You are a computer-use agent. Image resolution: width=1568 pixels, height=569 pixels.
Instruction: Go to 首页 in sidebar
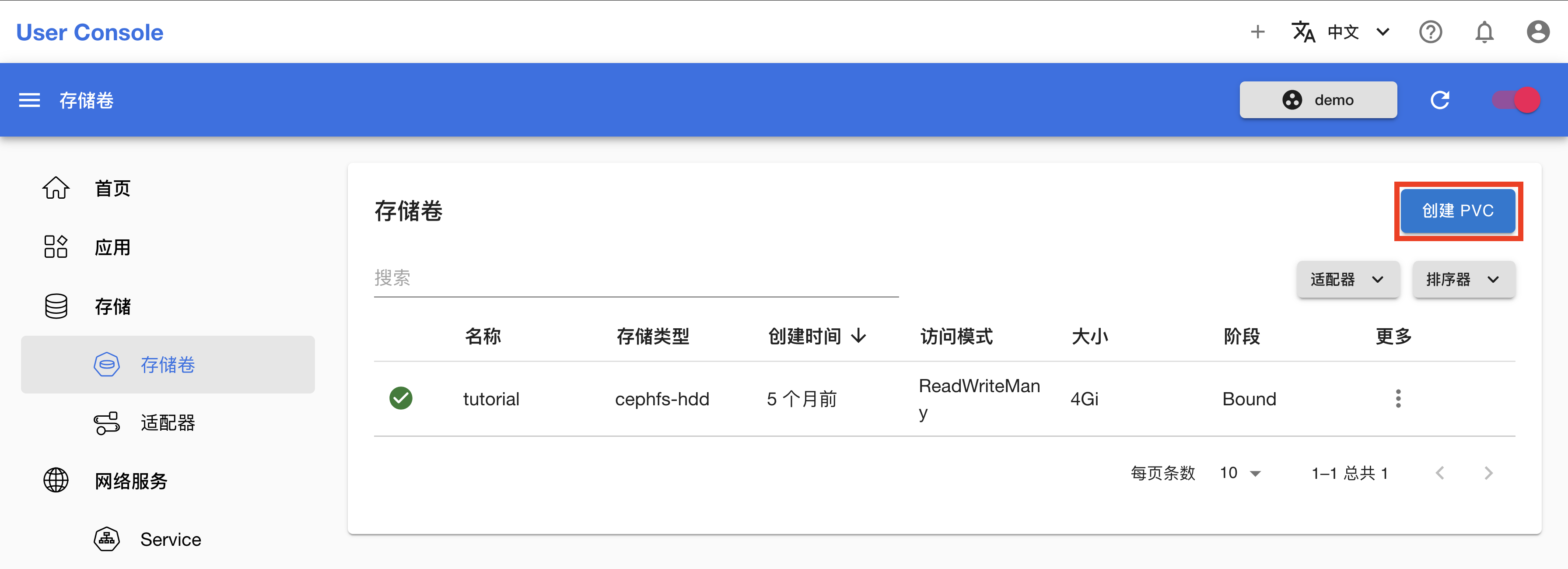[x=112, y=188]
